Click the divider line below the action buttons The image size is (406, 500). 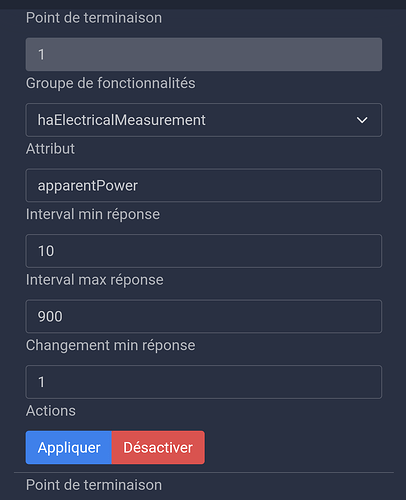(204, 472)
